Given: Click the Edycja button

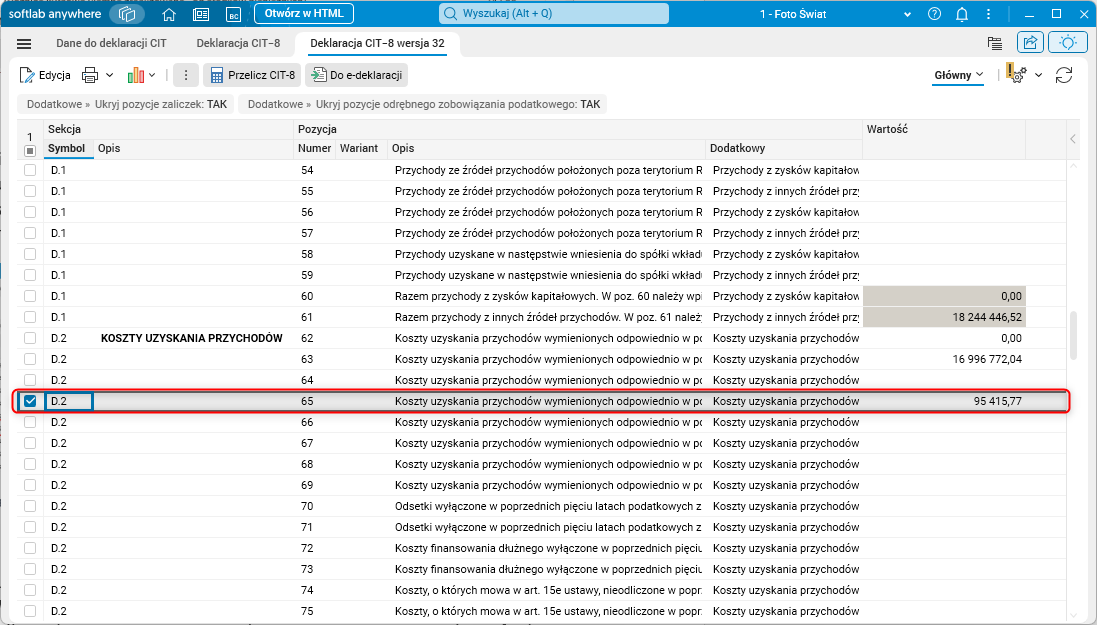Looking at the screenshot, I should (x=45, y=75).
